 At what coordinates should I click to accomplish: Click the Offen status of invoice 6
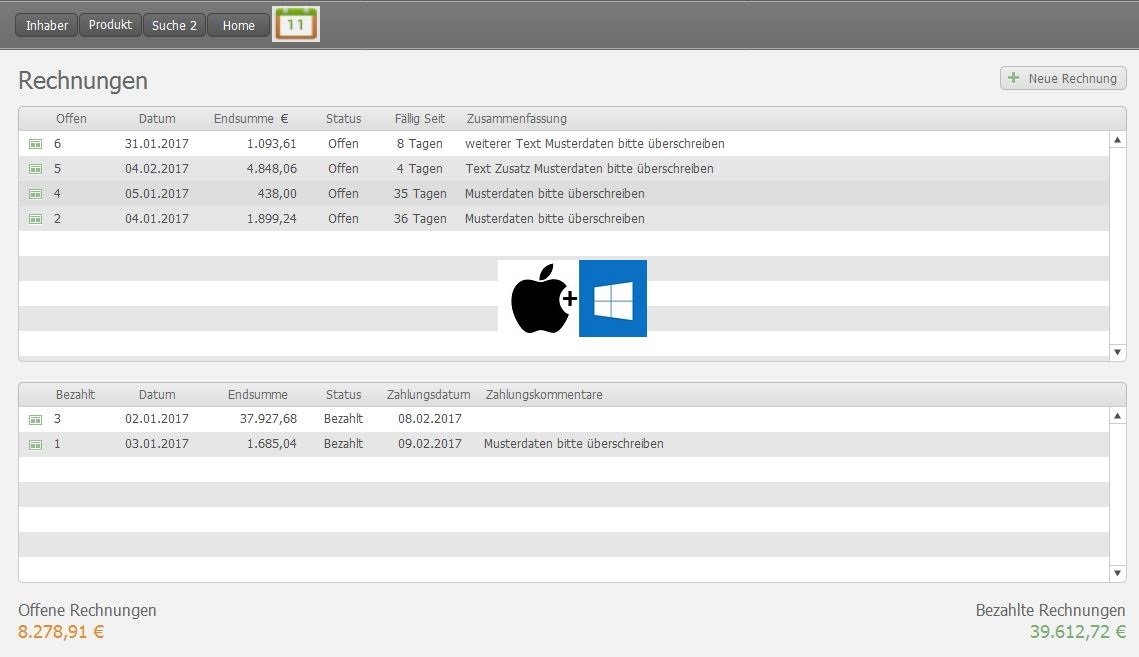(x=343, y=144)
